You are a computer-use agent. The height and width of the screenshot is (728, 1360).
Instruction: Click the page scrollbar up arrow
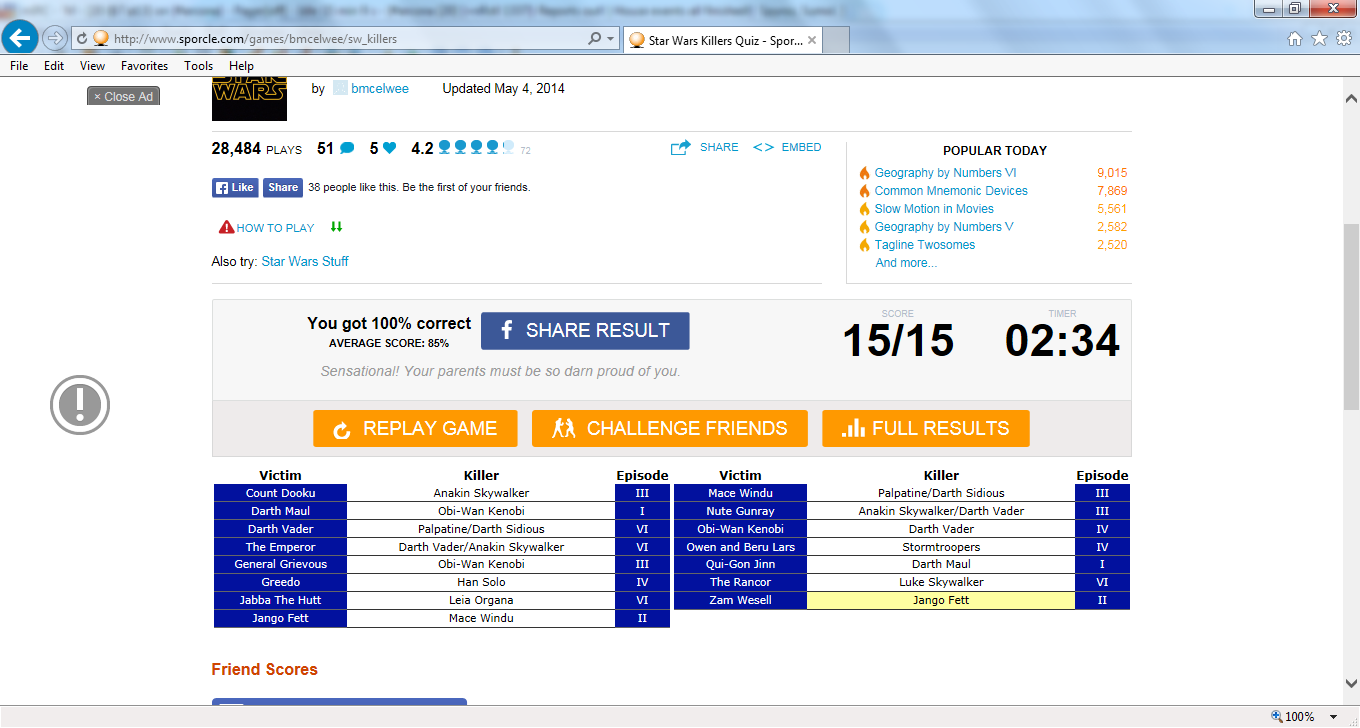(1351, 99)
